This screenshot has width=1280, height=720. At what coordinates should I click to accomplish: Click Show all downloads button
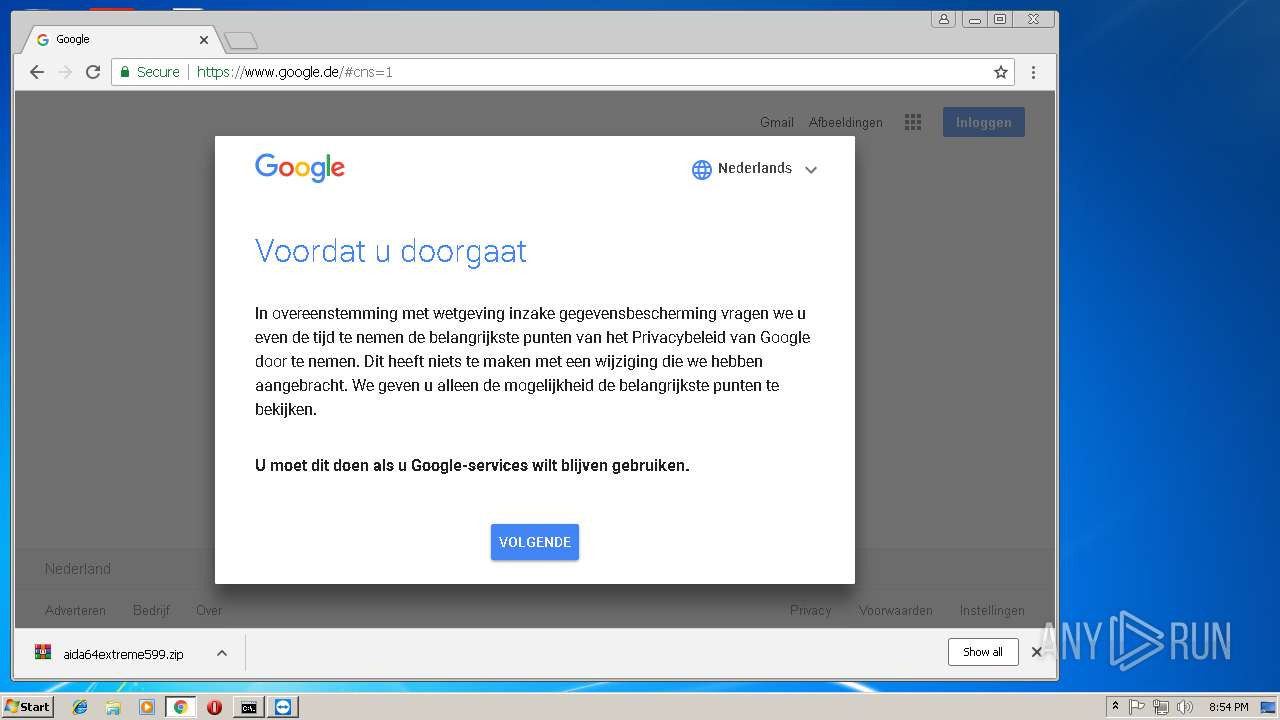[x=983, y=652]
